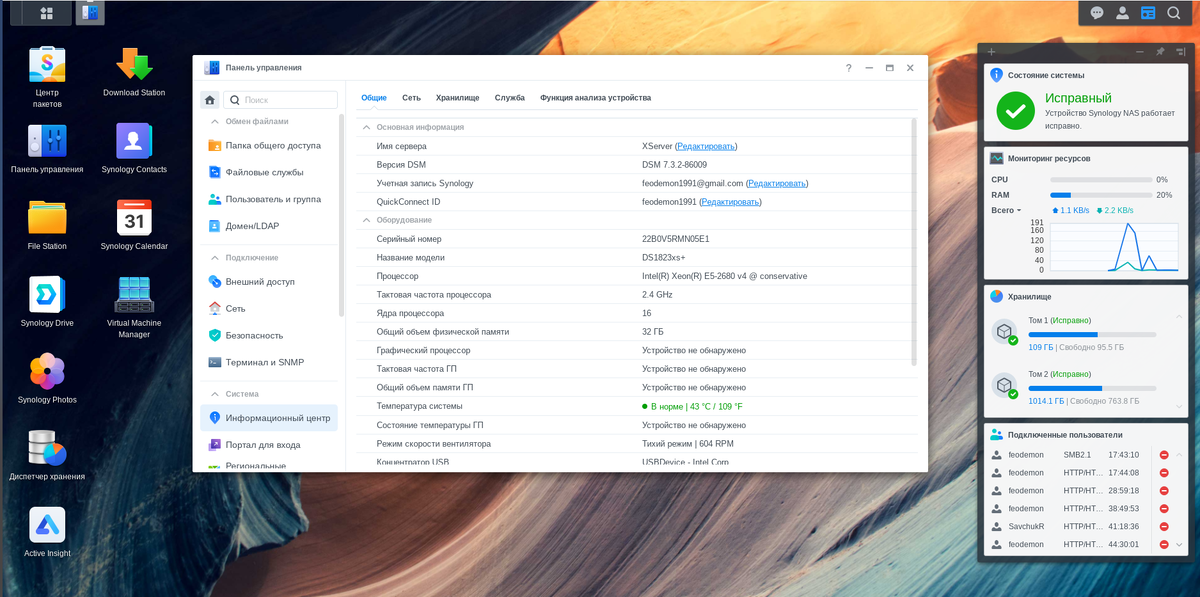Open the Всего network dropdown
Image resolution: width=1200 pixels, height=597 pixels.
tap(1006, 211)
